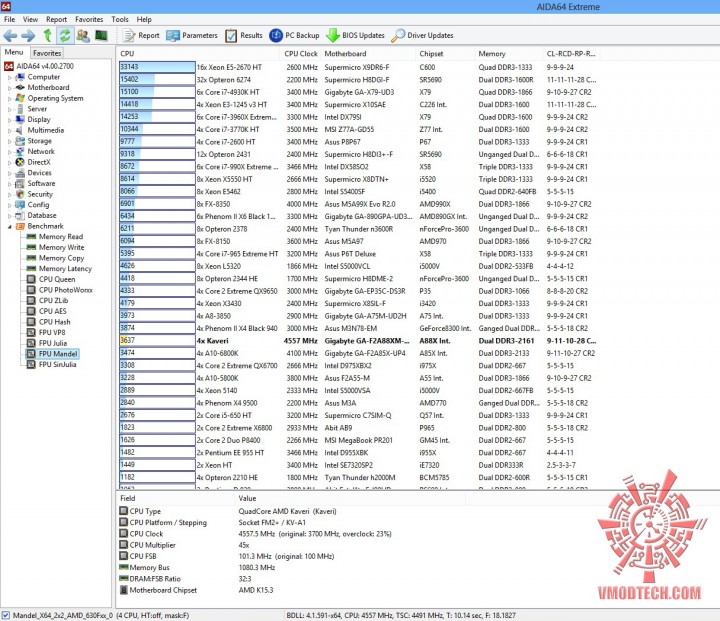Screen dimensions: 720x621
Task: Expand the Motherboard tree node
Action: click(x=10, y=88)
